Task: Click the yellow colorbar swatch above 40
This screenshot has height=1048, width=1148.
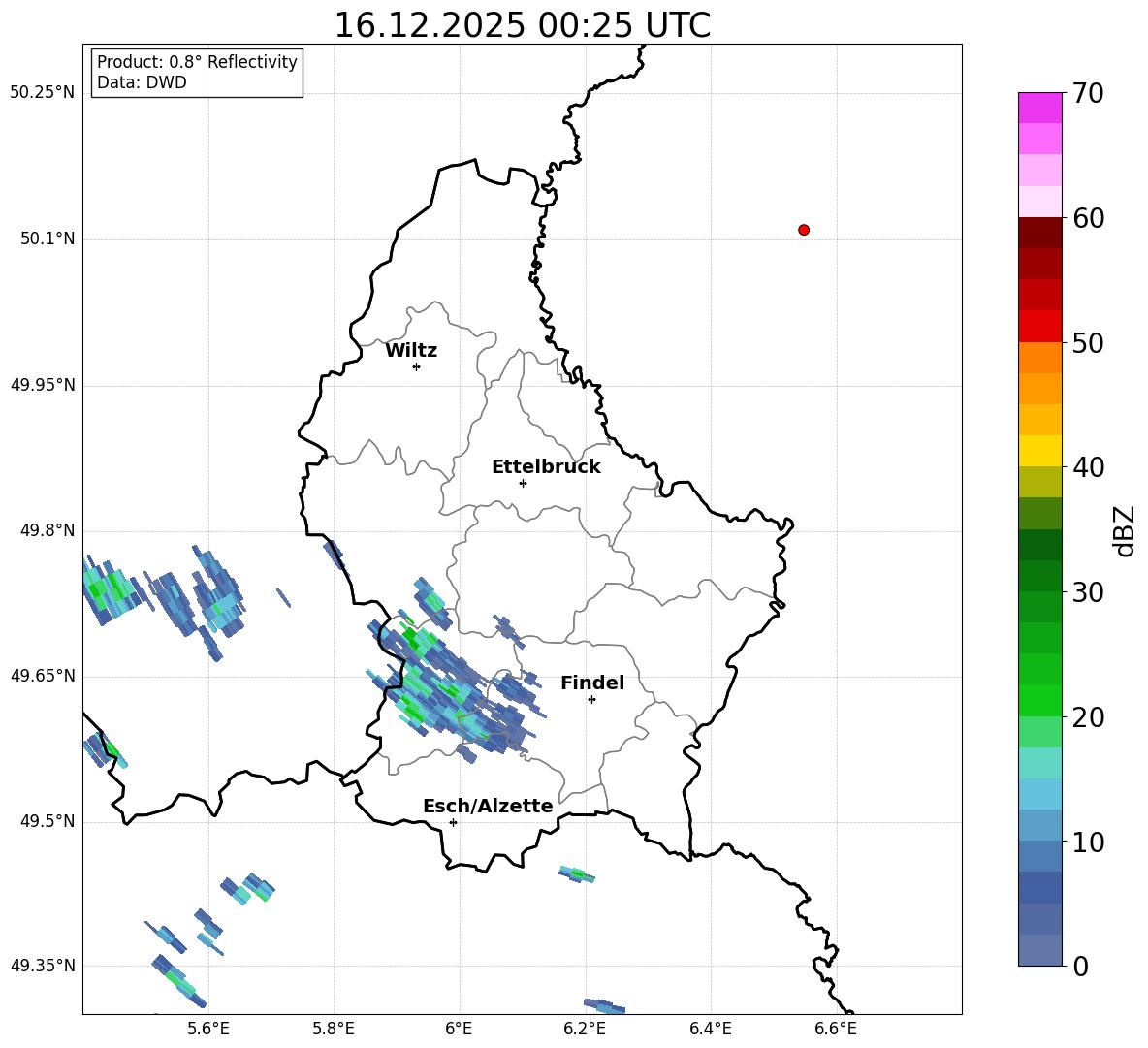Action: click(x=1039, y=451)
